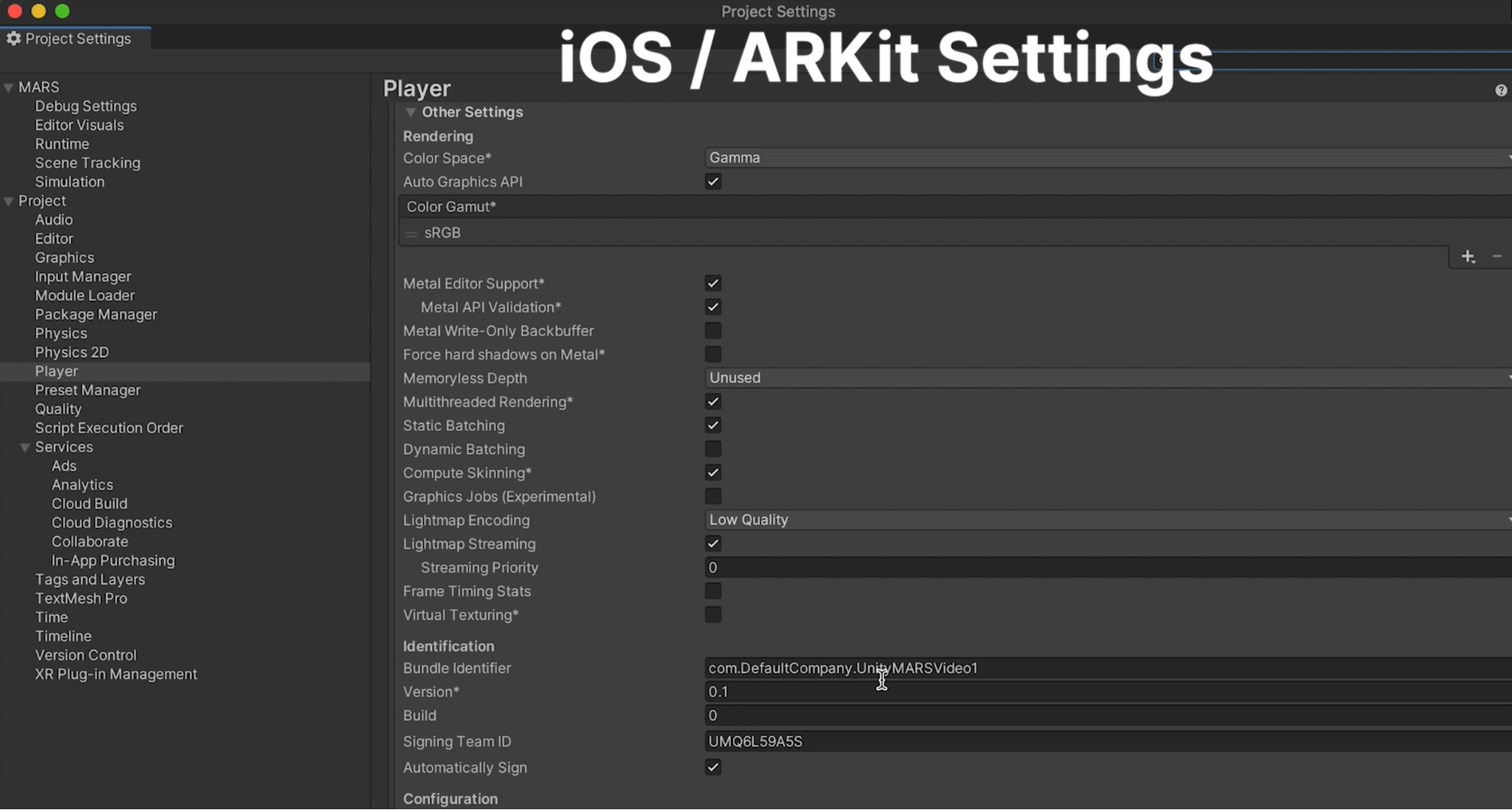Select Editor in the settings list
Image resolution: width=1512 pixels, height=810 pixels.
54,239
